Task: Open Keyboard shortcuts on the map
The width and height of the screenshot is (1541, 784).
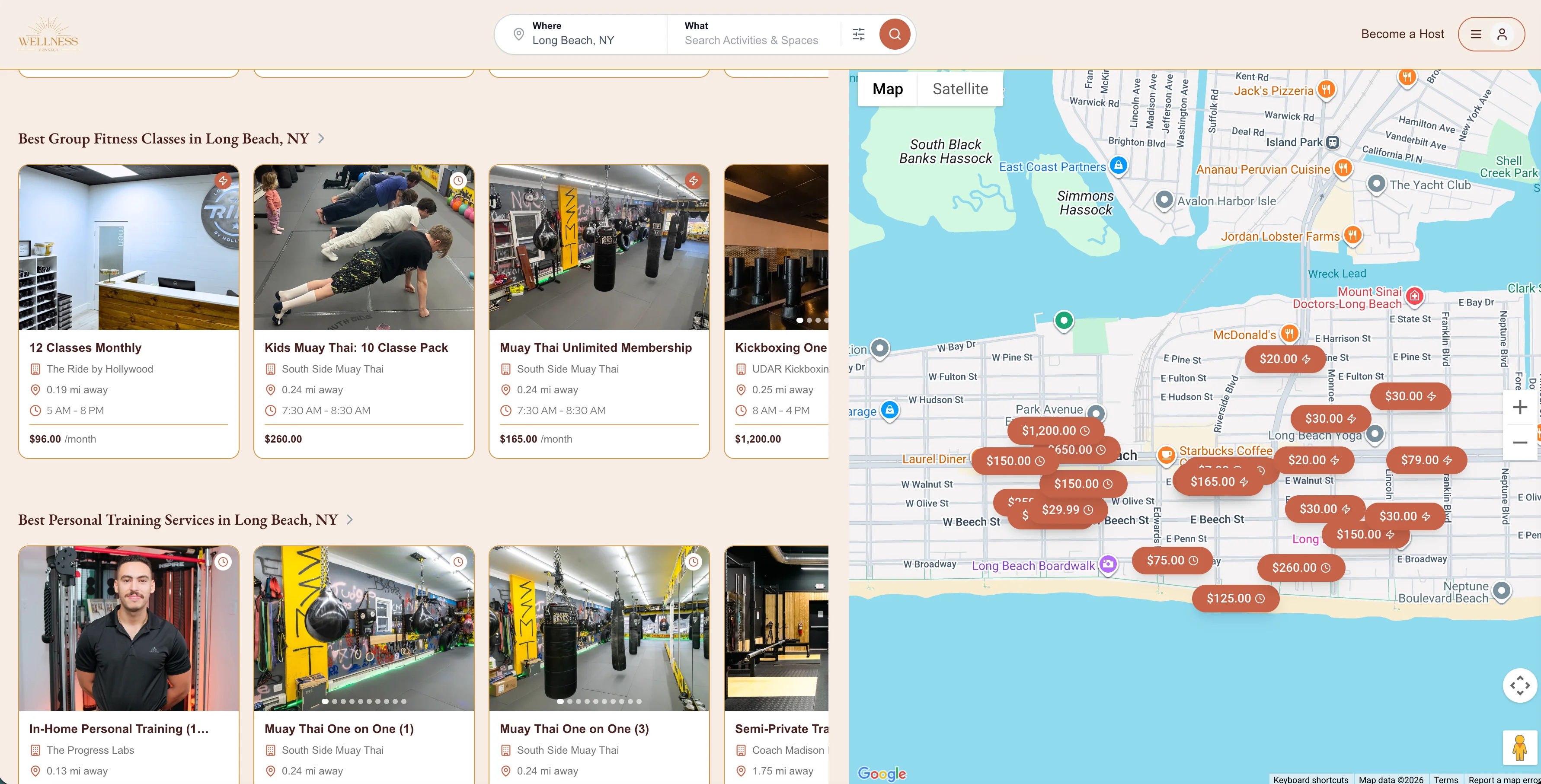Action: (1311, 779)
